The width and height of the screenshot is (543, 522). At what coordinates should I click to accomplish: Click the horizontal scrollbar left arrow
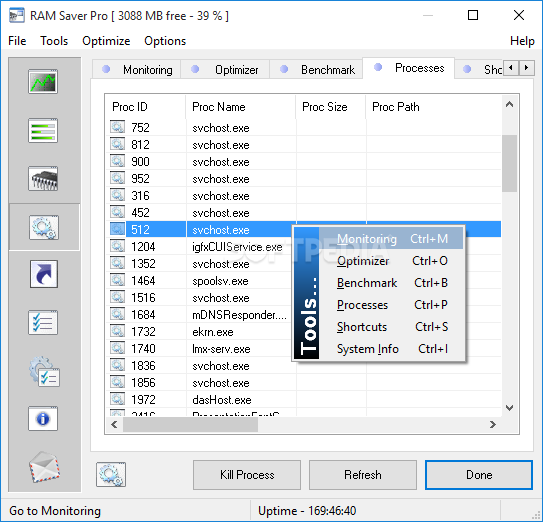(114, 424)
